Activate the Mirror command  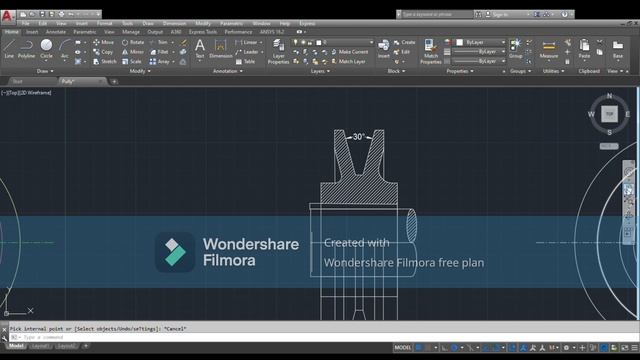coord(133,52)
